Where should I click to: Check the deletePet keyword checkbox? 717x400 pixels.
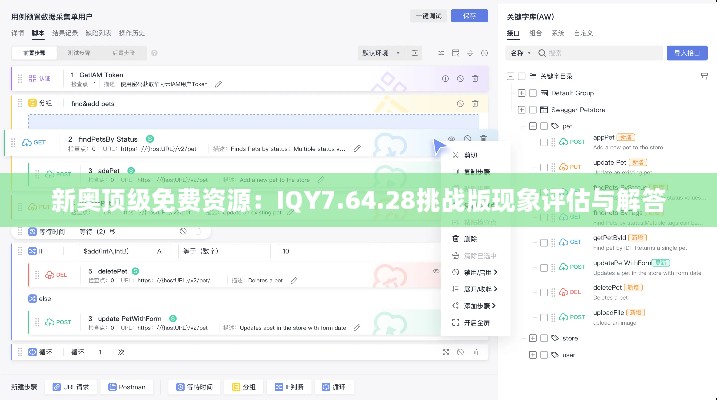click(x=544, y=292)
